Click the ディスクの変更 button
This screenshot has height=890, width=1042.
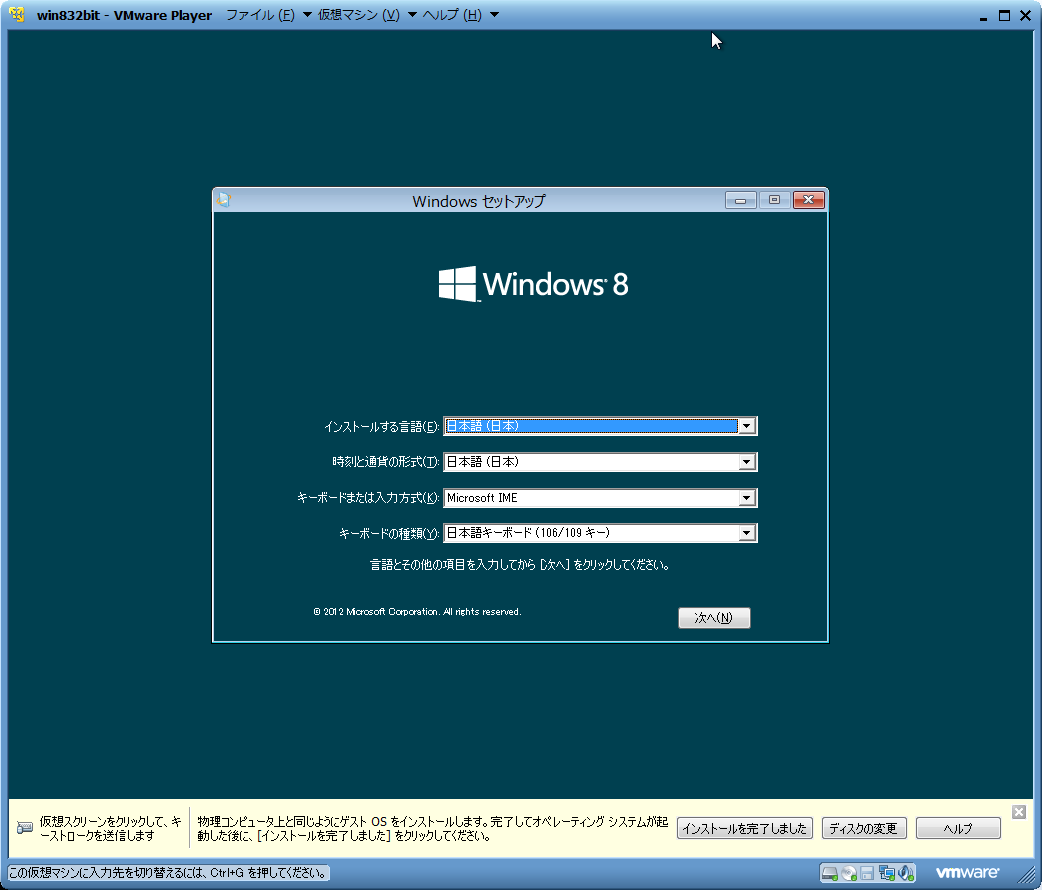tap(863, 828)
